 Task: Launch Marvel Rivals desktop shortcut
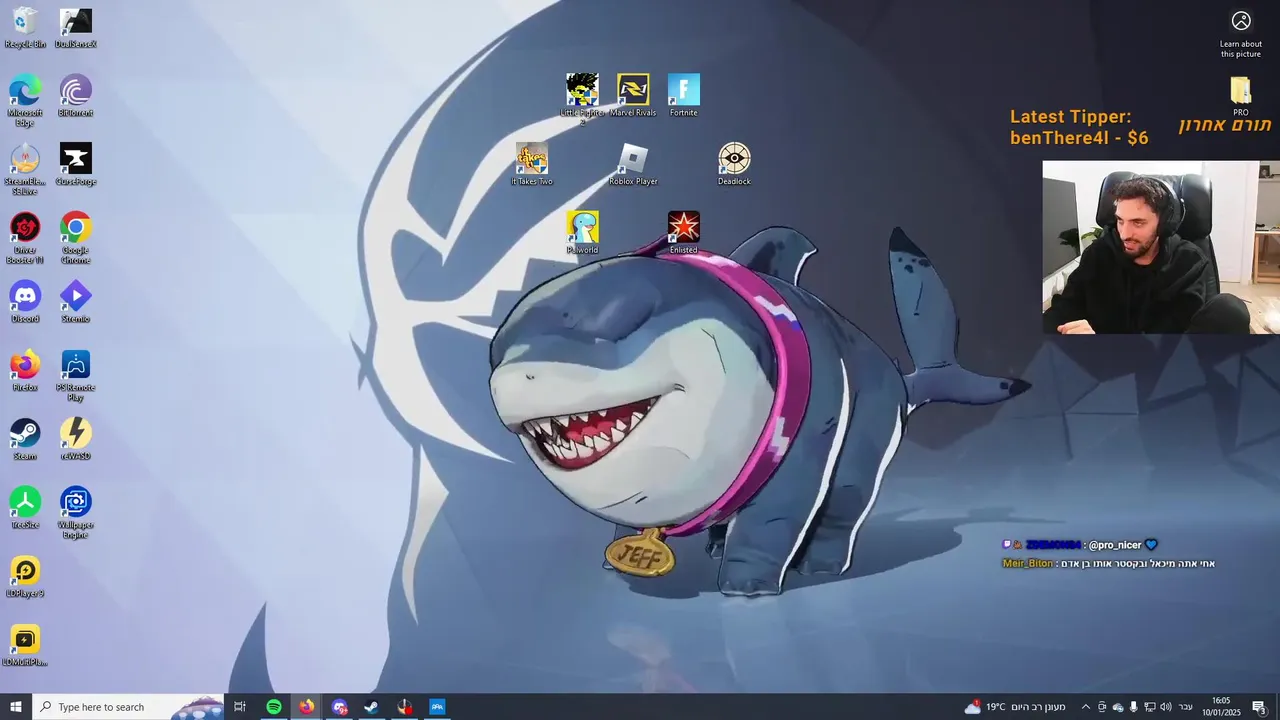tap(633, 95)
